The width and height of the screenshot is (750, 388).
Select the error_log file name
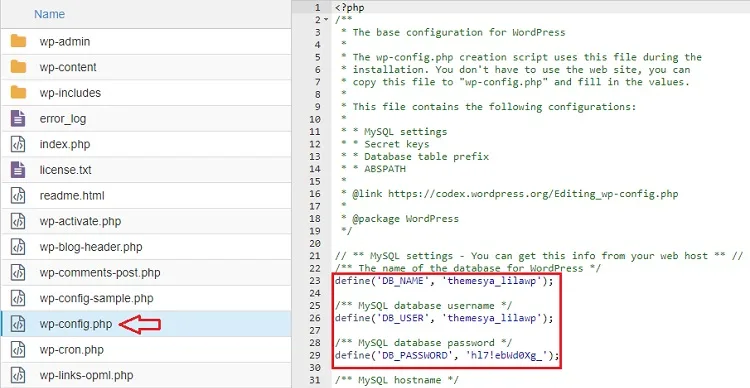[63, 119]
